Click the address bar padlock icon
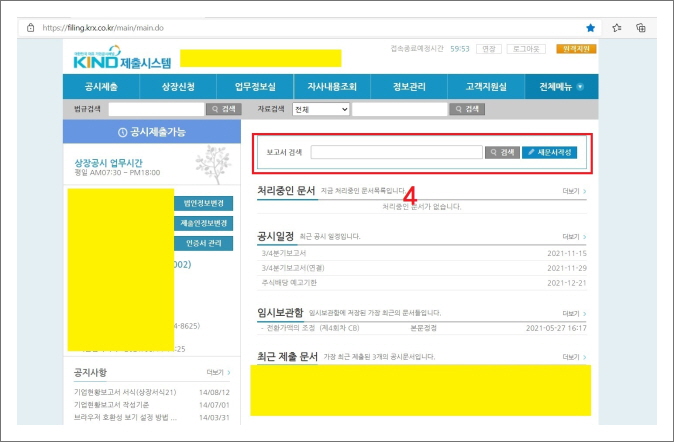 pos(31,28)
